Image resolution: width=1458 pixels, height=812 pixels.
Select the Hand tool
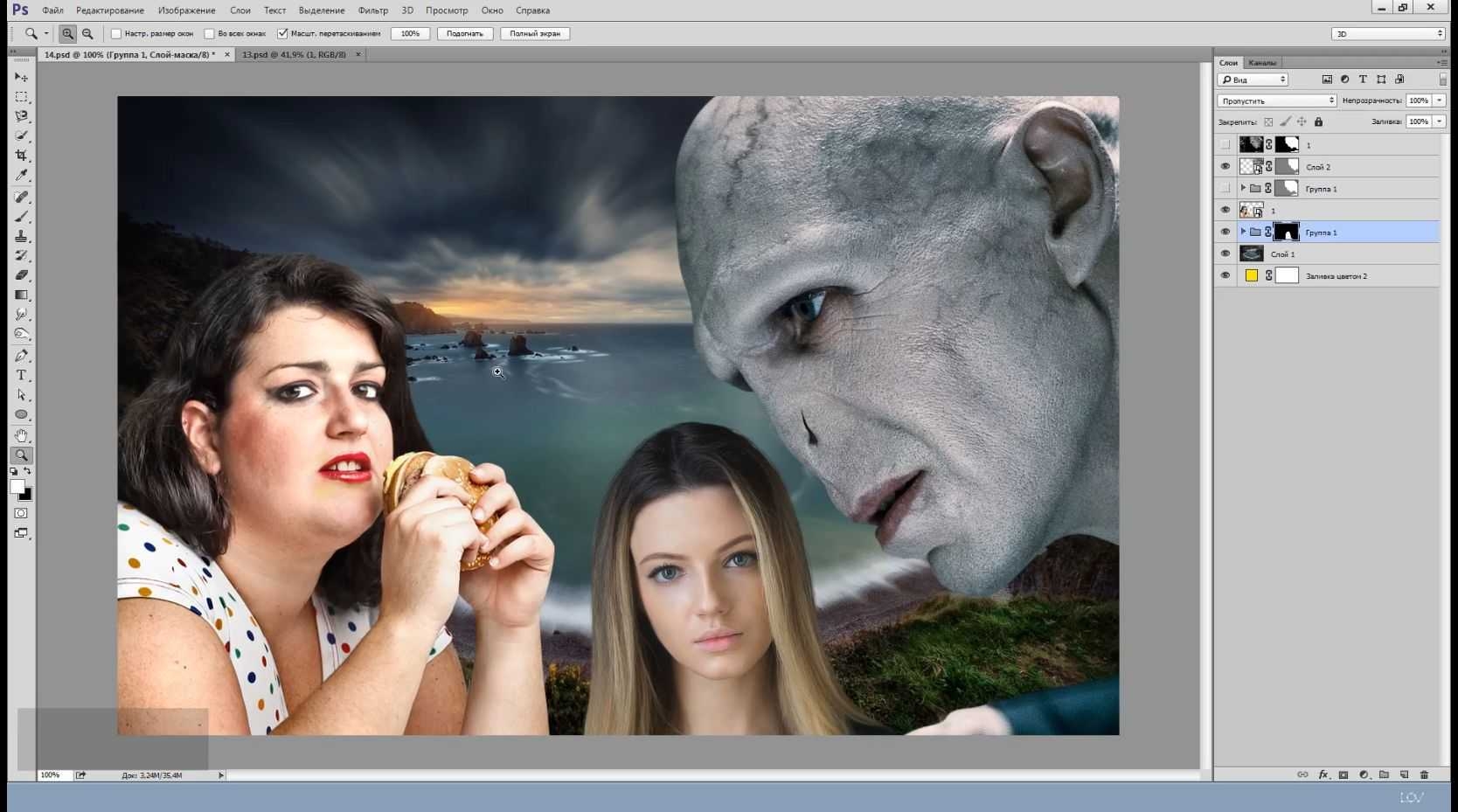pos(22,435)
